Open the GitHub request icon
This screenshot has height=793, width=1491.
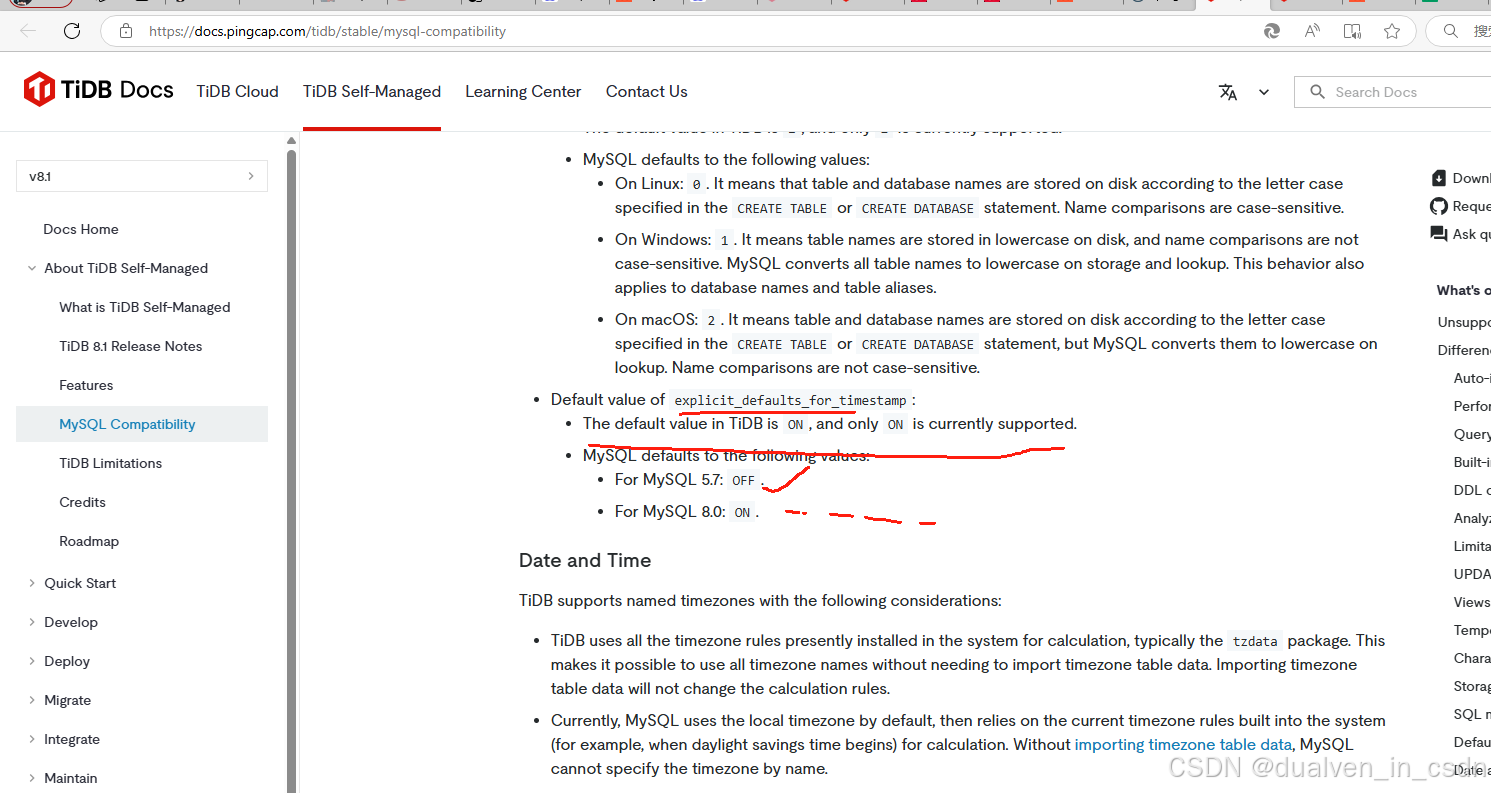(x=1438, y=206)
